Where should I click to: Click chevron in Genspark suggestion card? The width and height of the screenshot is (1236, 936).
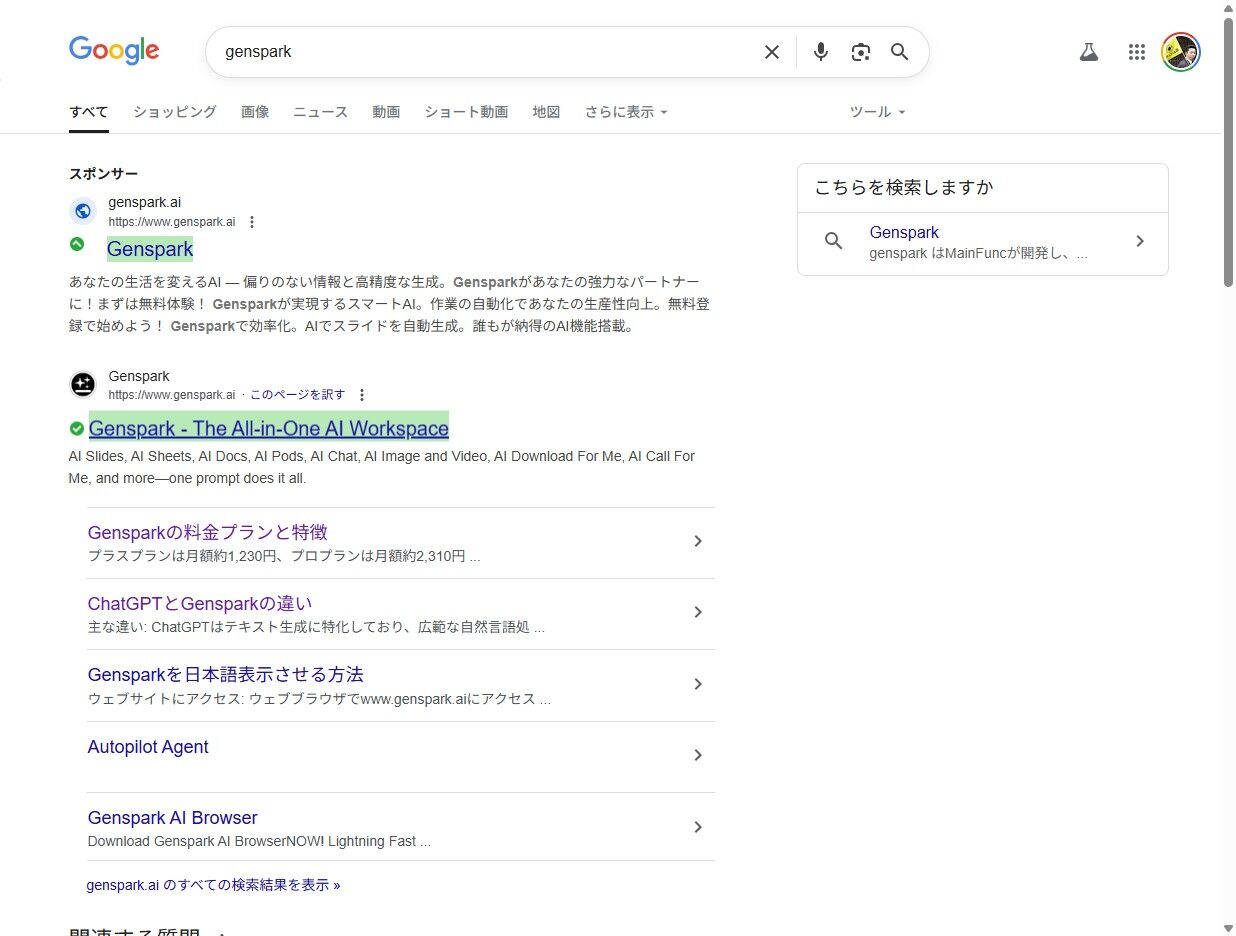tap(1140, 241)
